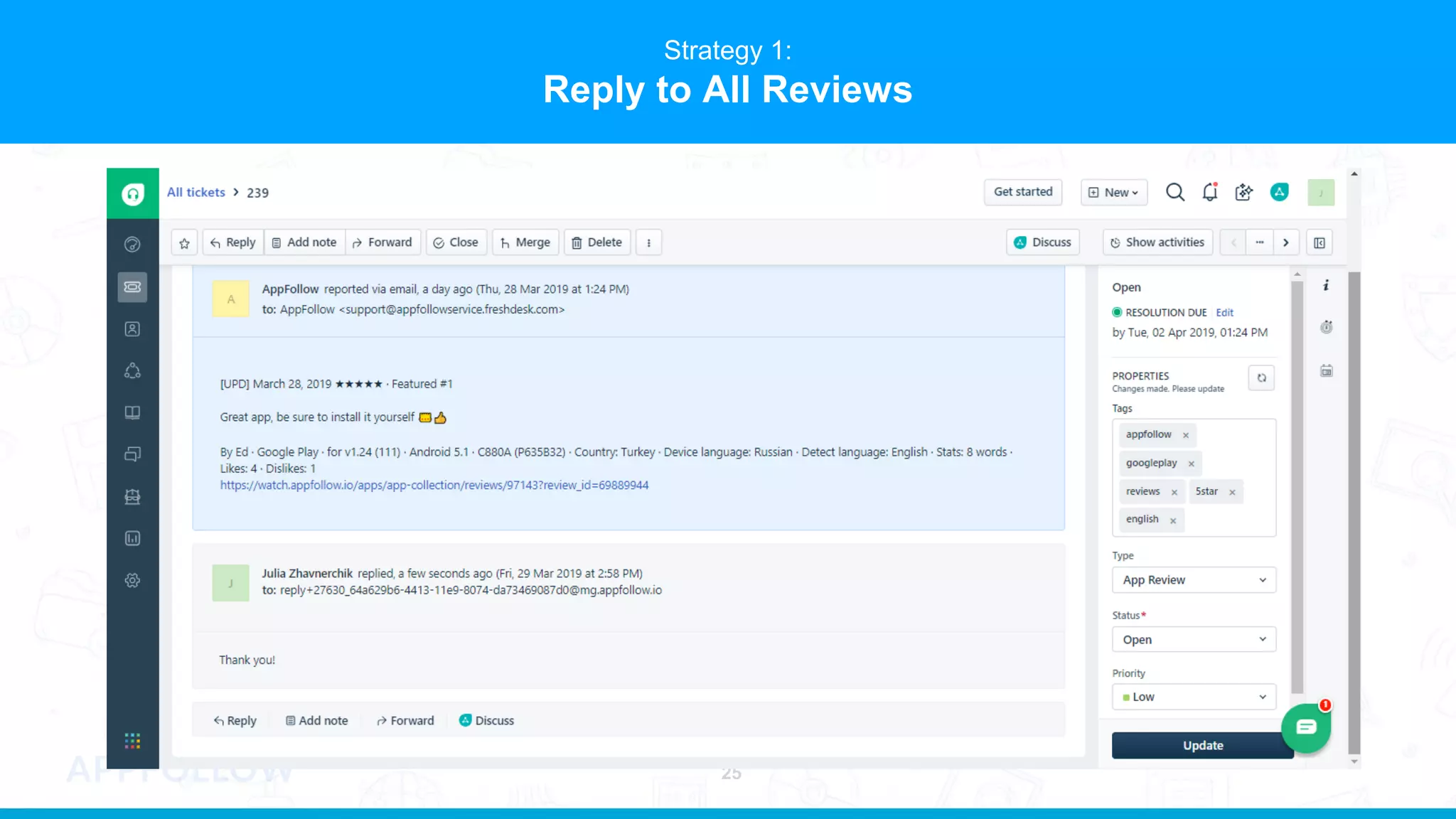The height and width of the screenshot is (819, 1456).
Task: Click Discuss at bottom of conversation
Action: 486,720
